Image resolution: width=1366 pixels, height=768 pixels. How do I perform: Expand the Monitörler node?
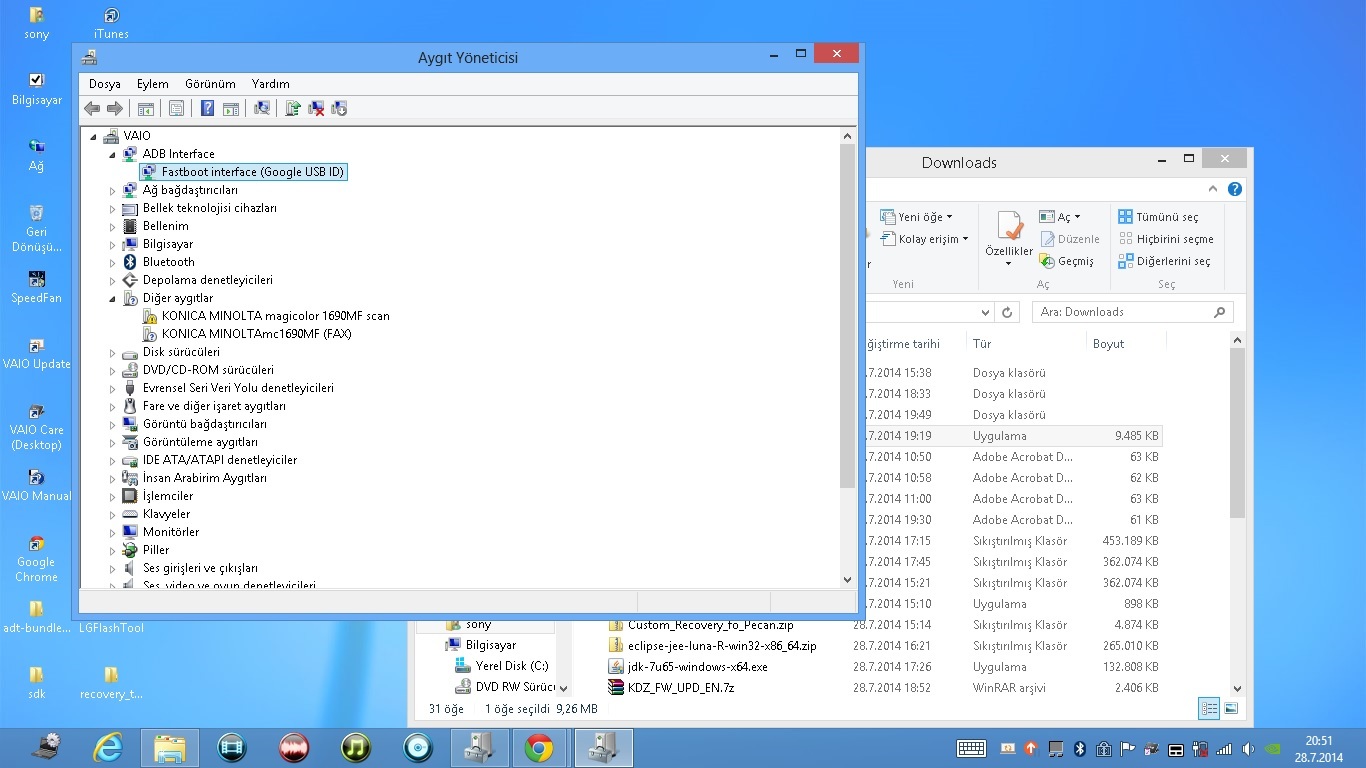(113, 532)
